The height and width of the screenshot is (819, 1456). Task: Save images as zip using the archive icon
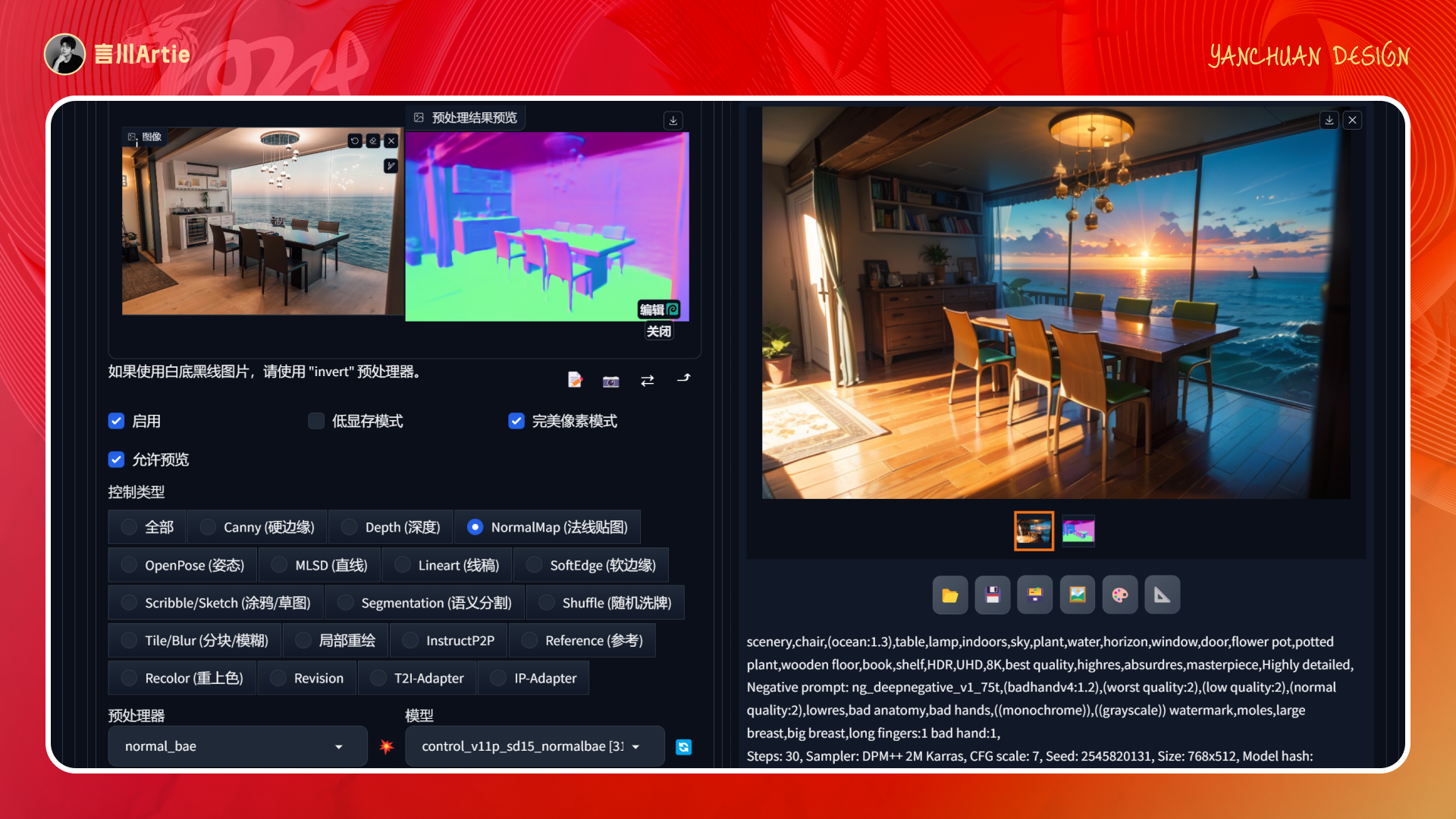pyautogui.click(x=1035, y=595)
